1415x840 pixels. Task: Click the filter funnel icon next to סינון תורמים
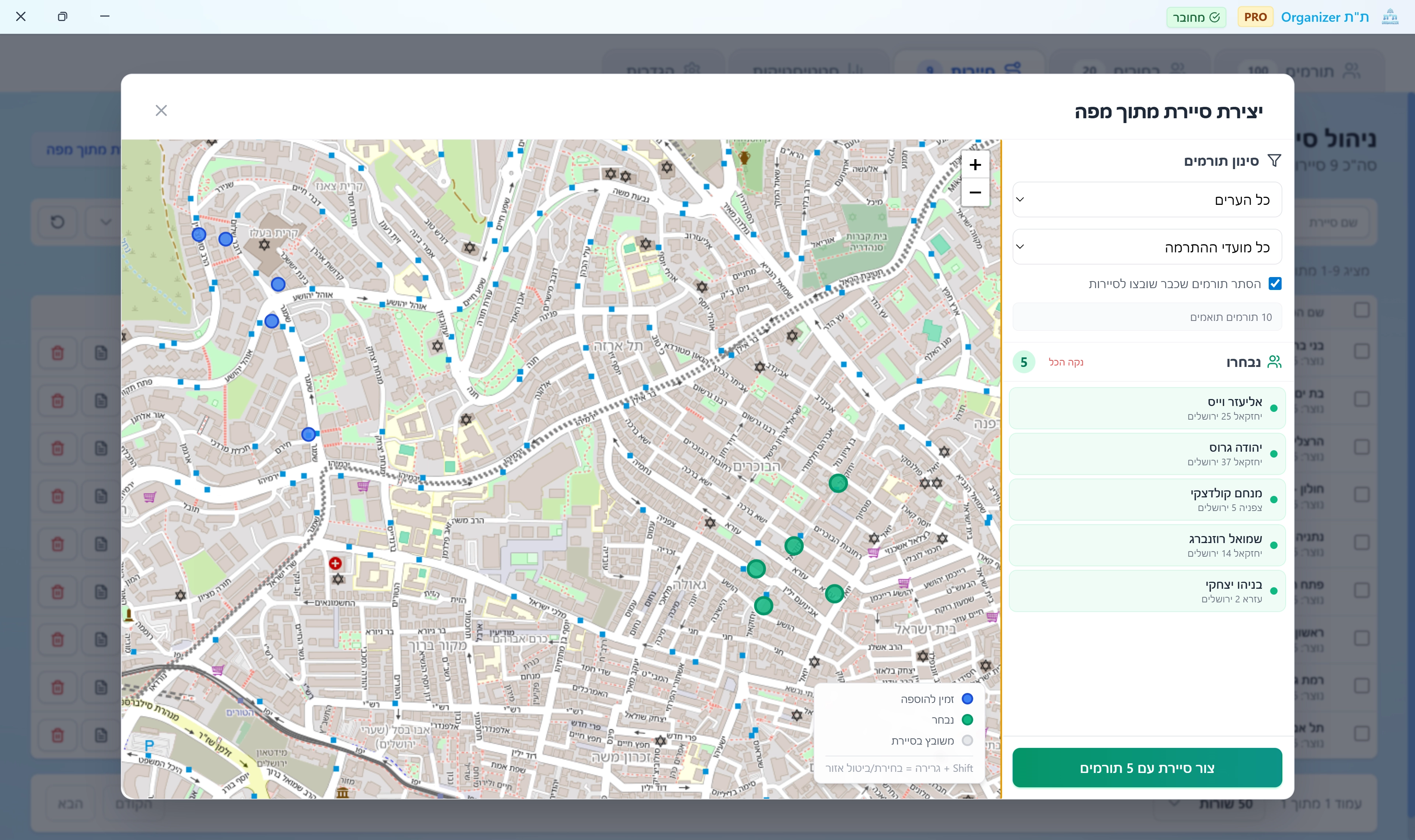1274,161
